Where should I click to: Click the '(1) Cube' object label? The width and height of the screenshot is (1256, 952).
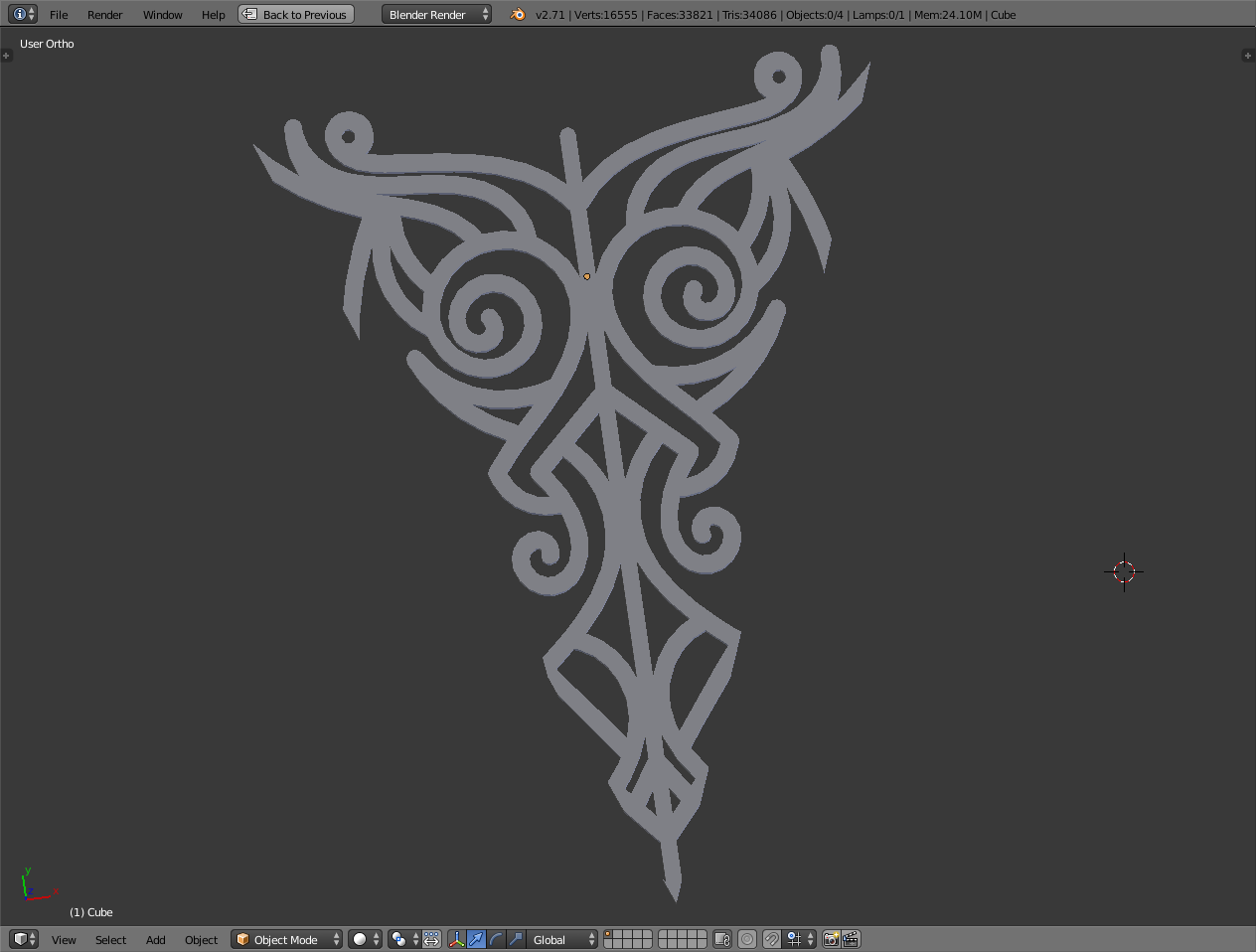pyautogui.click(x=91, y=912)
